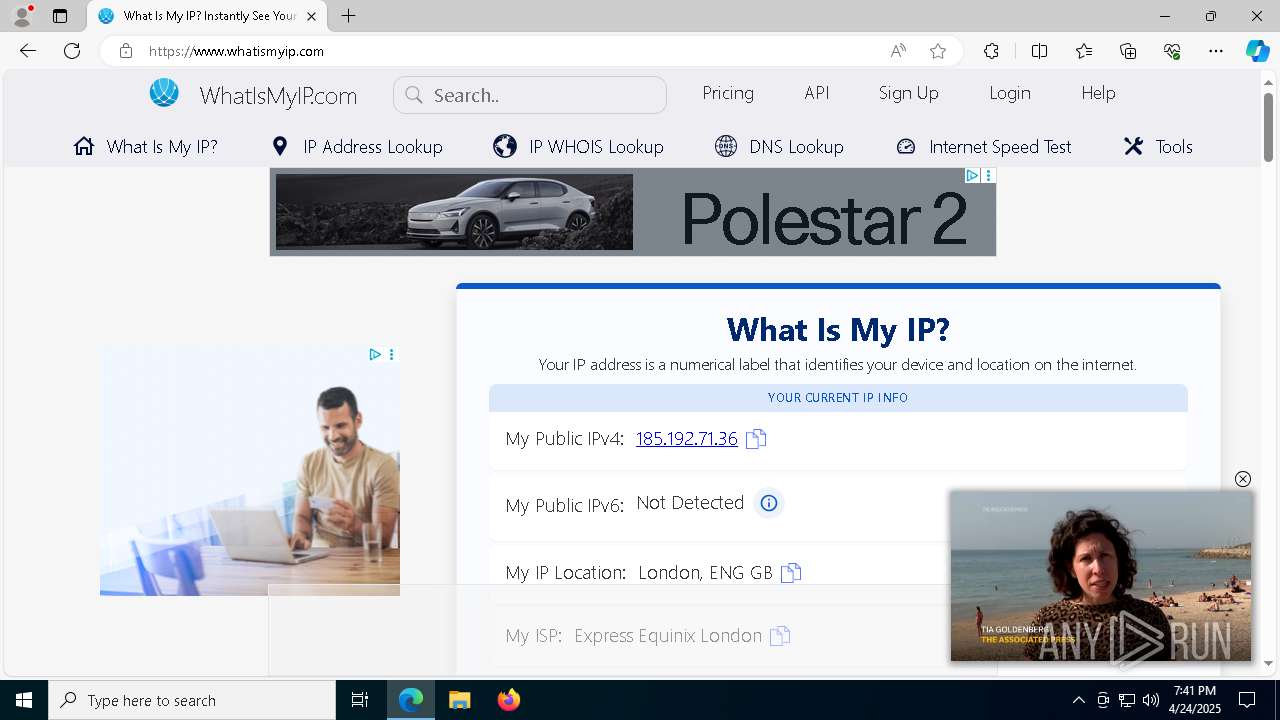The image size is (1280, 720).
Task: Click the man with laptop sidebar ad
Action: [x=250, y=471]
